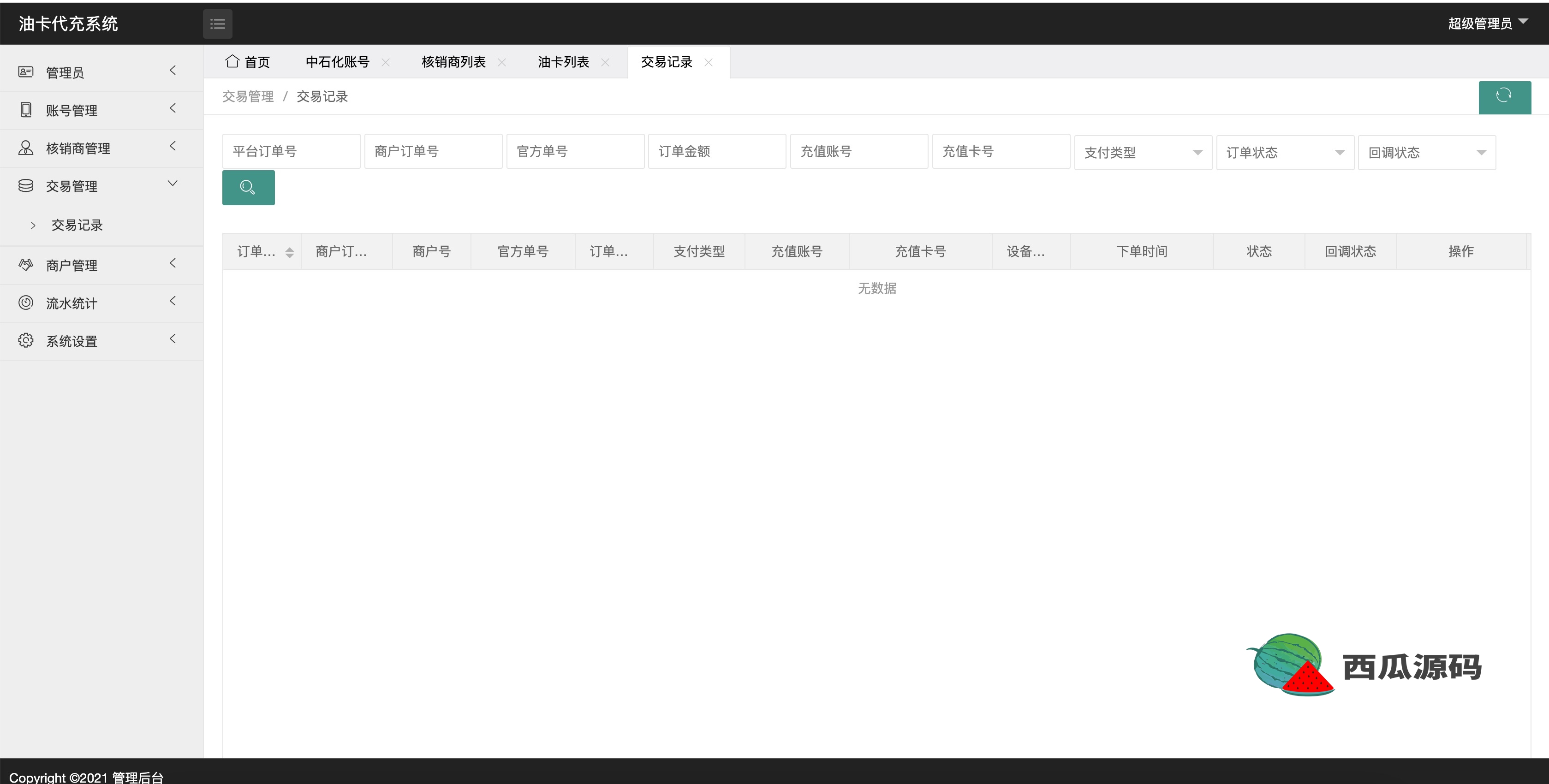
Task: Expand the 核销商管理 menu chevron
Action: tap(173, 146)
